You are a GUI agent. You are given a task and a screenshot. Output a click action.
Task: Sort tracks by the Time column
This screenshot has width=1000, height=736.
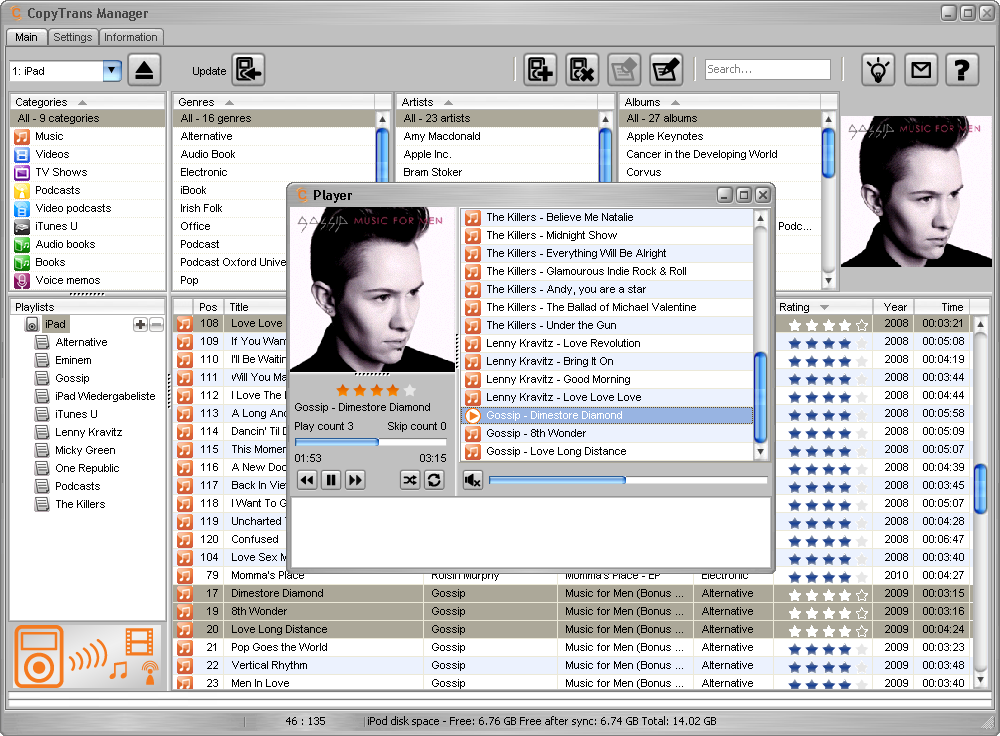[943, 307]
